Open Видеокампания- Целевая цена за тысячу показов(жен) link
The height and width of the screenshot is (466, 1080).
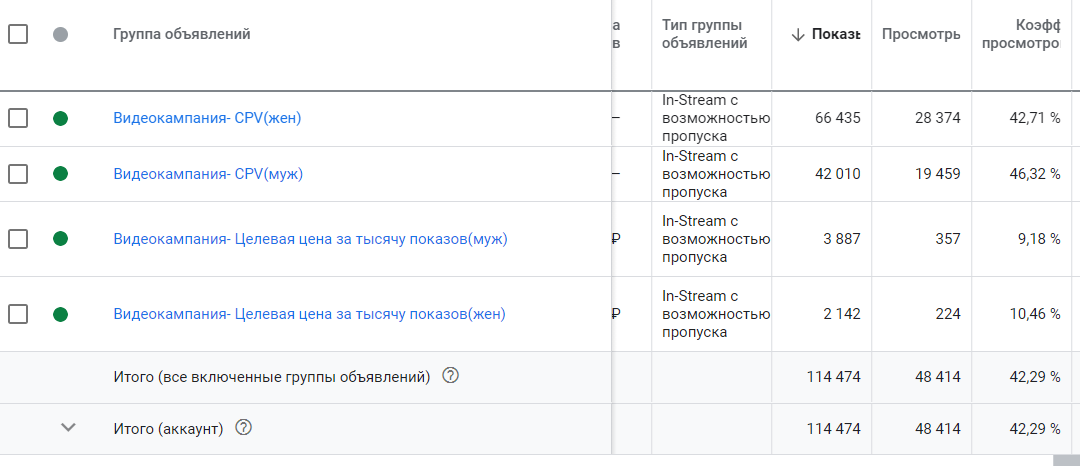click(x=309, y=314)
